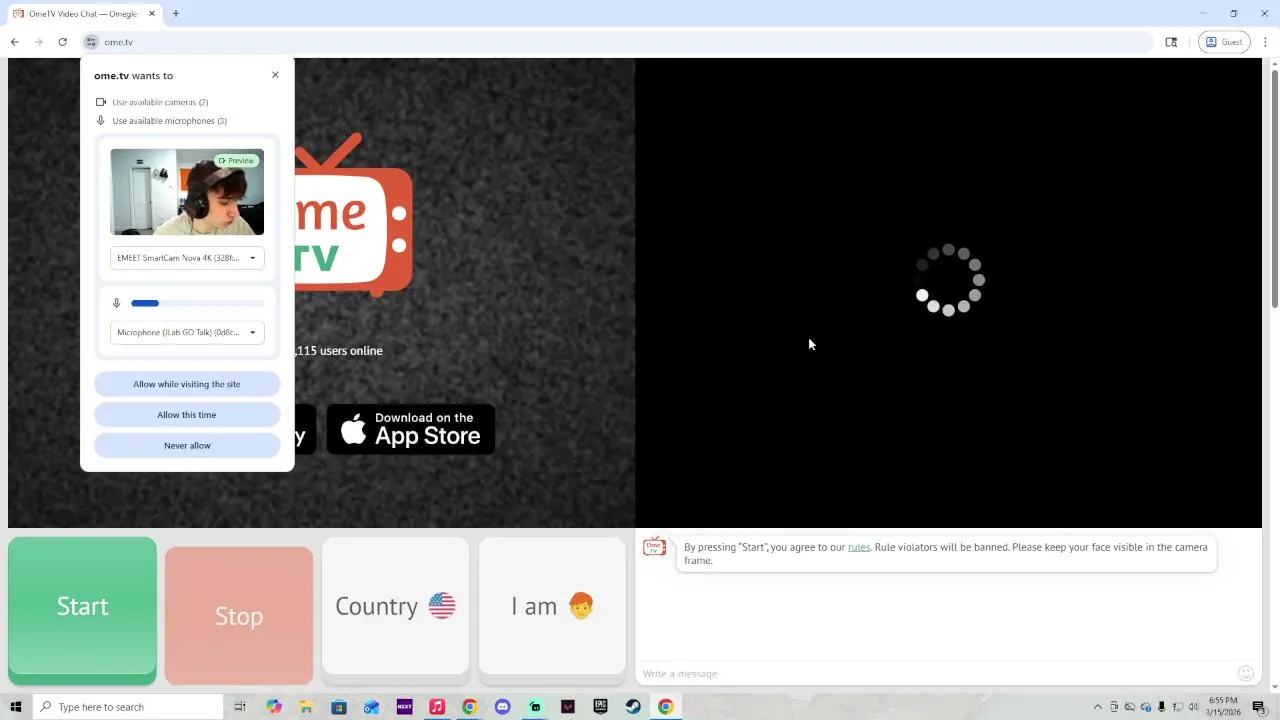Open Copilot from the taskbar
Screen dimensions: 1280x720
(x=274, y=707)
